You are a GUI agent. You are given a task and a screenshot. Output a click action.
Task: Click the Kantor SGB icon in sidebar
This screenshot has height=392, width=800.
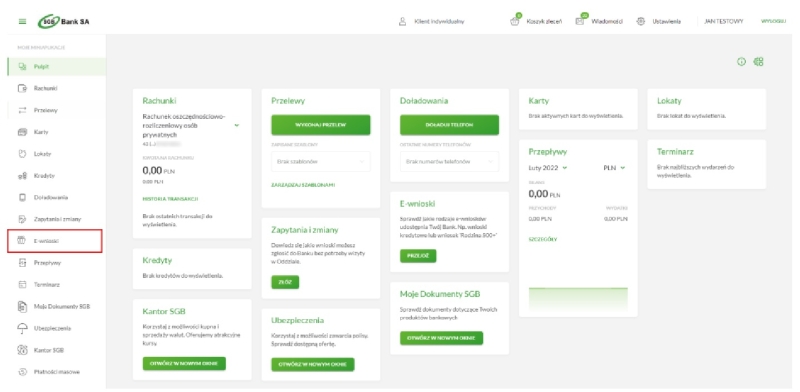[x=22, y=350]
